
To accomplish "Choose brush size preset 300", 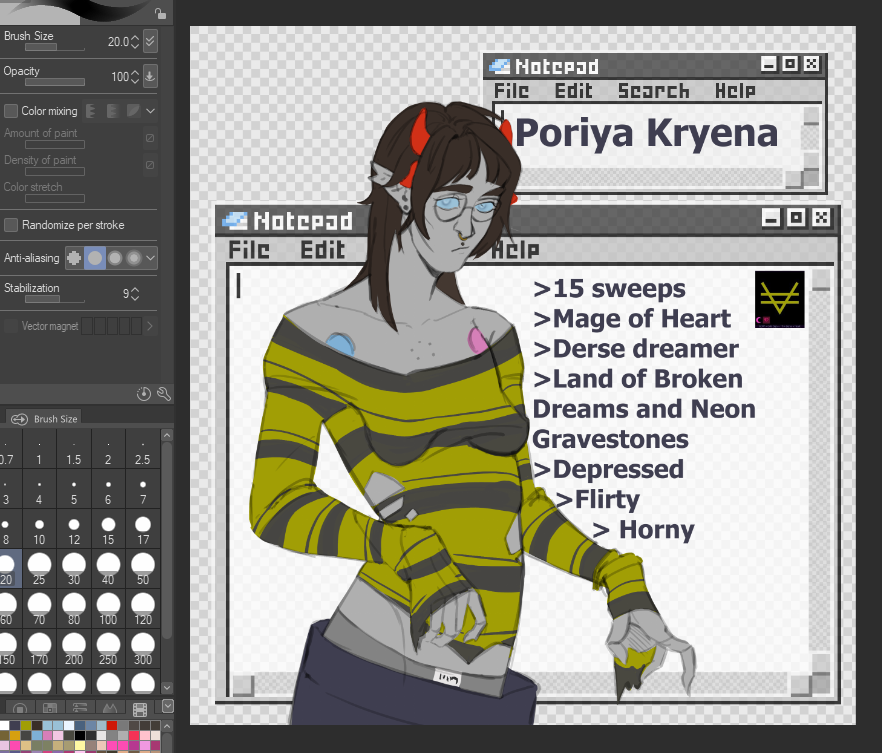I will (143, 649).
